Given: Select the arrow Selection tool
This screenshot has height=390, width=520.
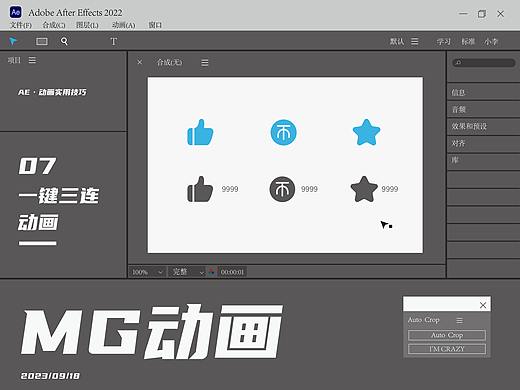Looking at the screenshot, I should [x=13, y=41].
